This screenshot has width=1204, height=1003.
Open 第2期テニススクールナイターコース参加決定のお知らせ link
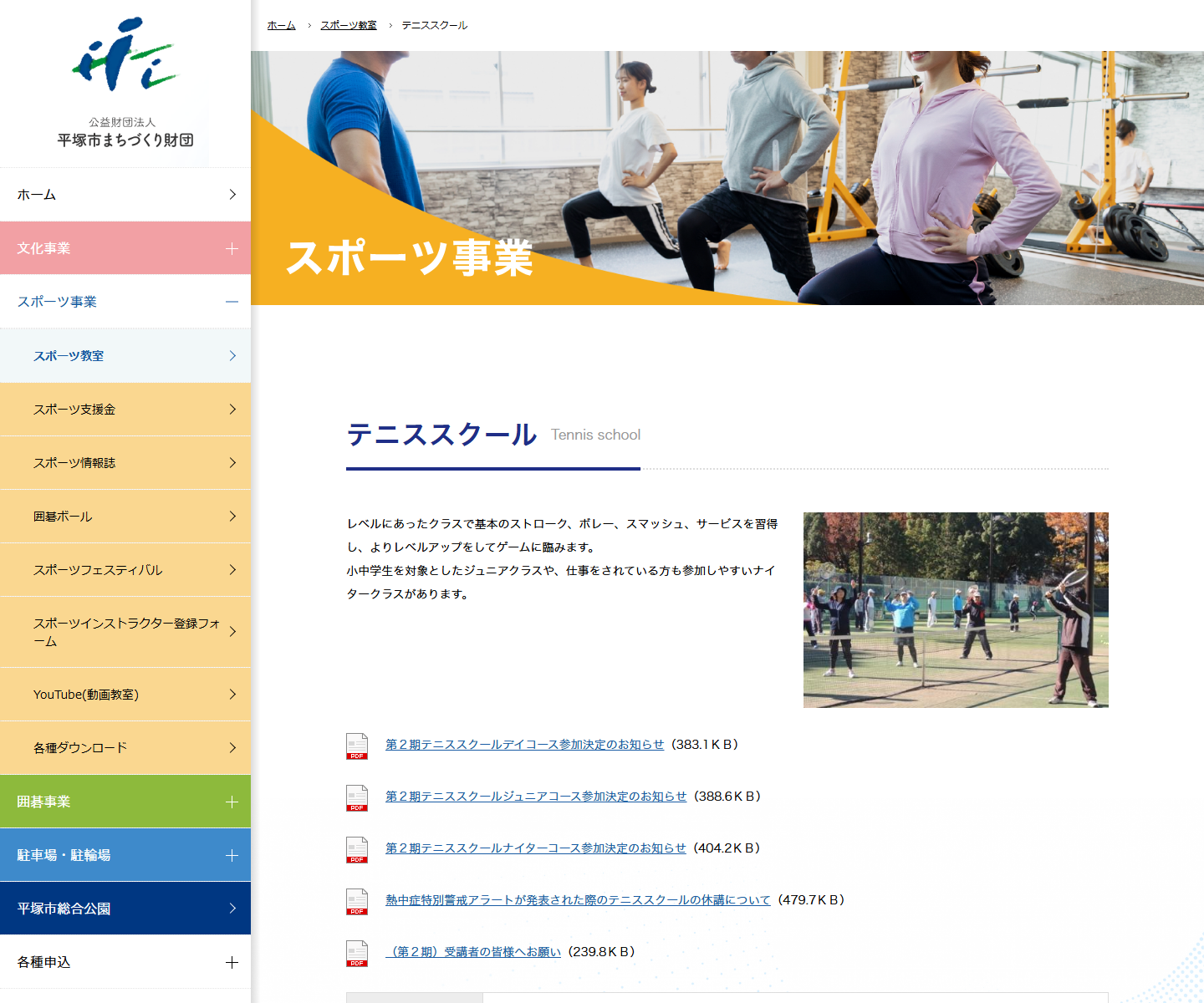tap(535, 848)
